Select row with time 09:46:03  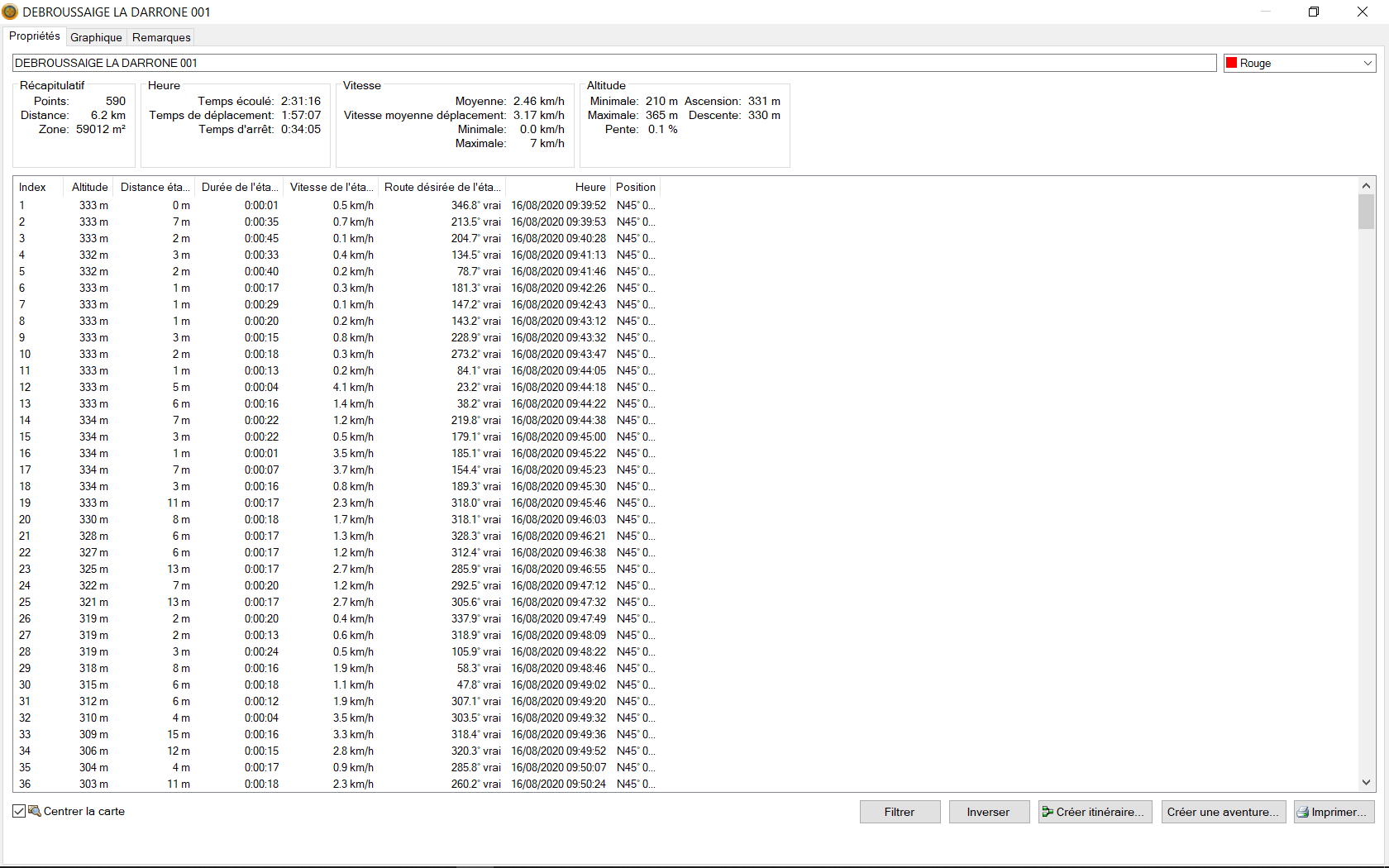[337, 519]
